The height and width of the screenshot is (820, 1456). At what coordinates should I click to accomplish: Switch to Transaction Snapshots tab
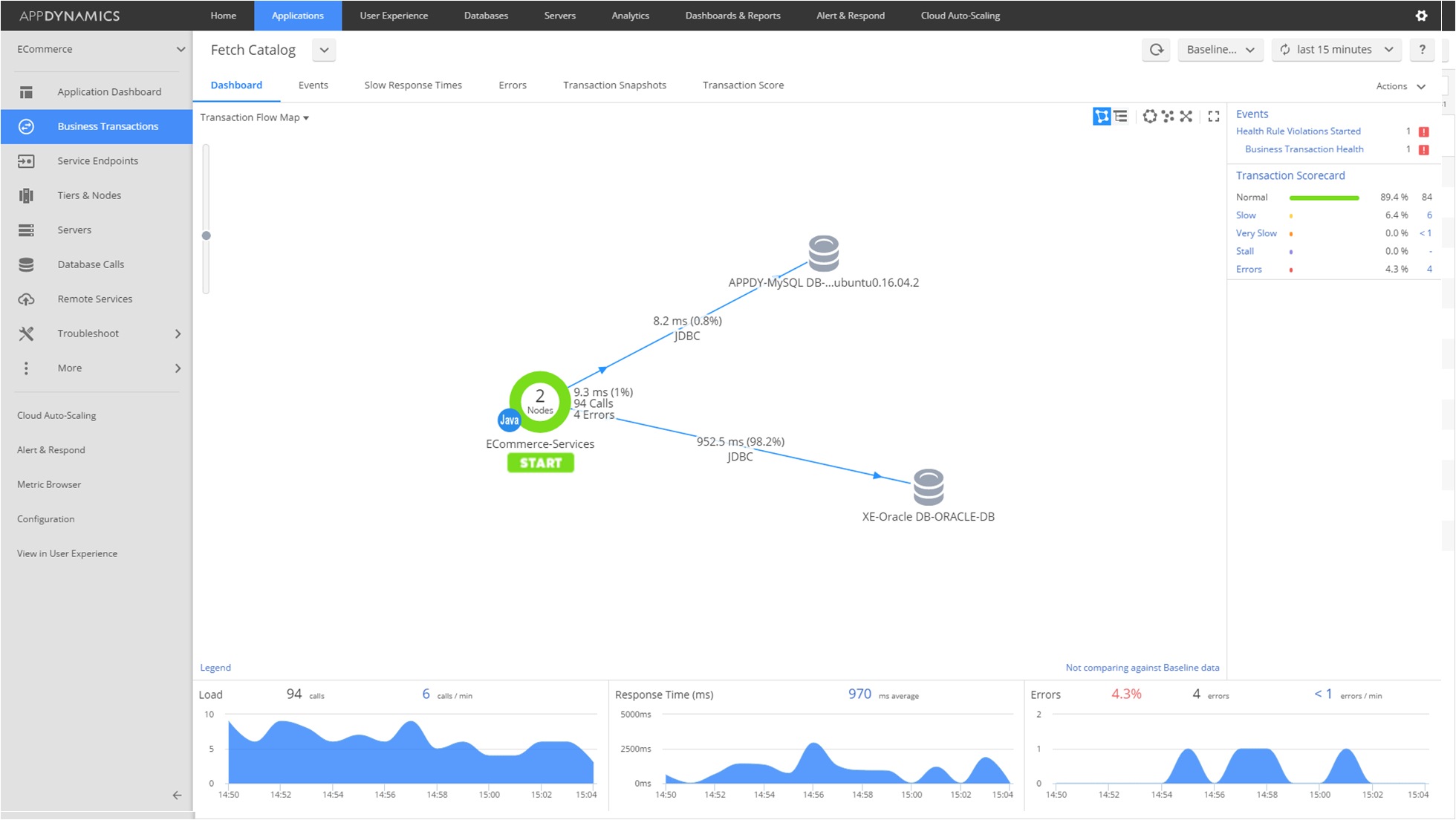[x=614, y=85]
